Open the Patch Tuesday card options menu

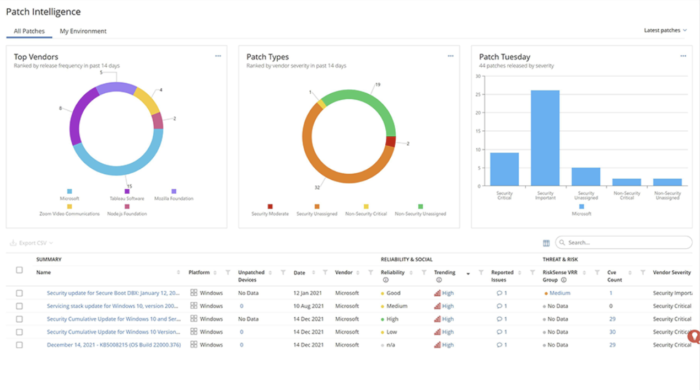683,56
